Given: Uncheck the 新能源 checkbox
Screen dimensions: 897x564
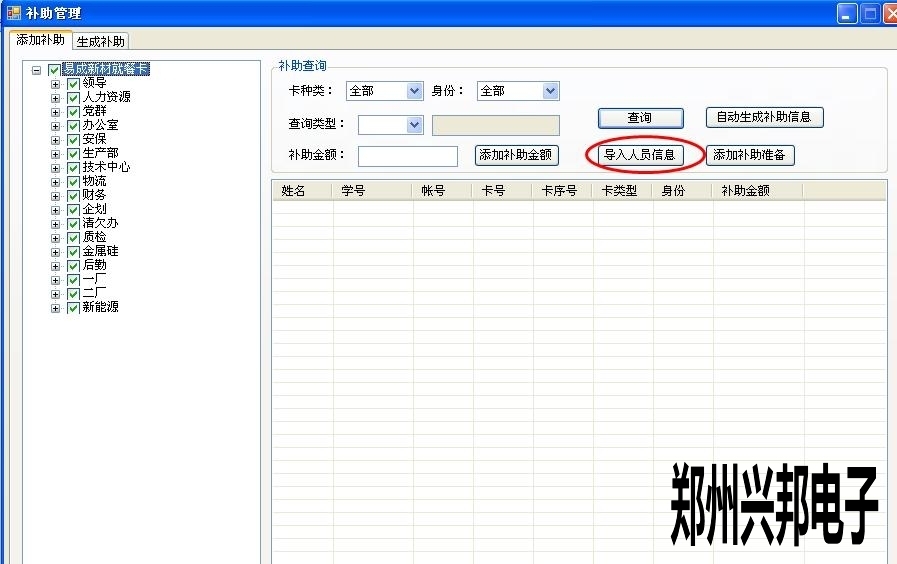Looking at the screenshot, I should pos(73,308).
